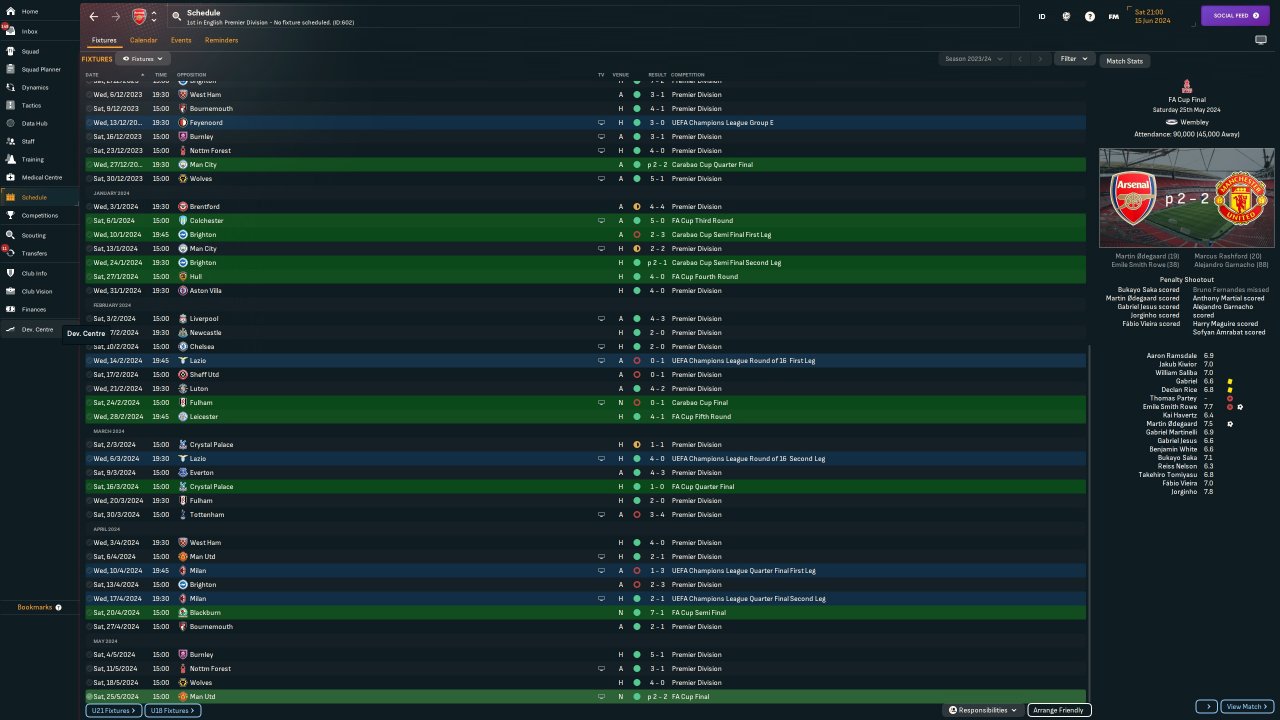Screen dimensions: 1280x720
Task: Click the ID icon in top bar
Action: click(x=1042, y=17)
